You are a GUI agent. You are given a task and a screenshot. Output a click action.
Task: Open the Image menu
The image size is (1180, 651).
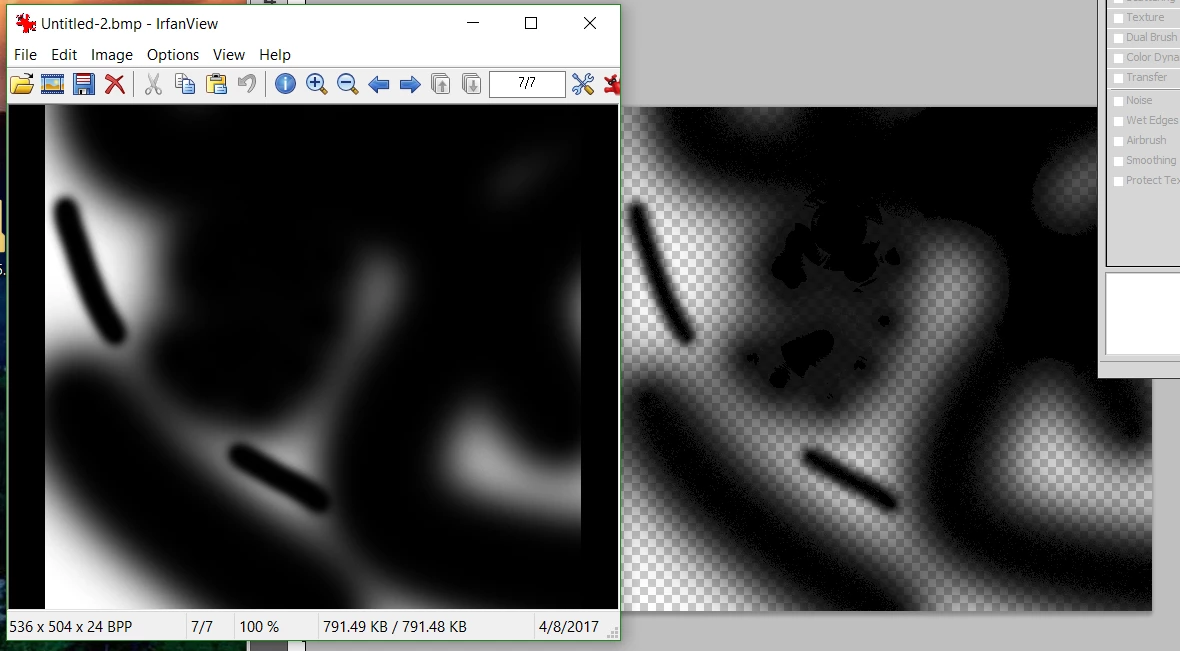(111, 55)
